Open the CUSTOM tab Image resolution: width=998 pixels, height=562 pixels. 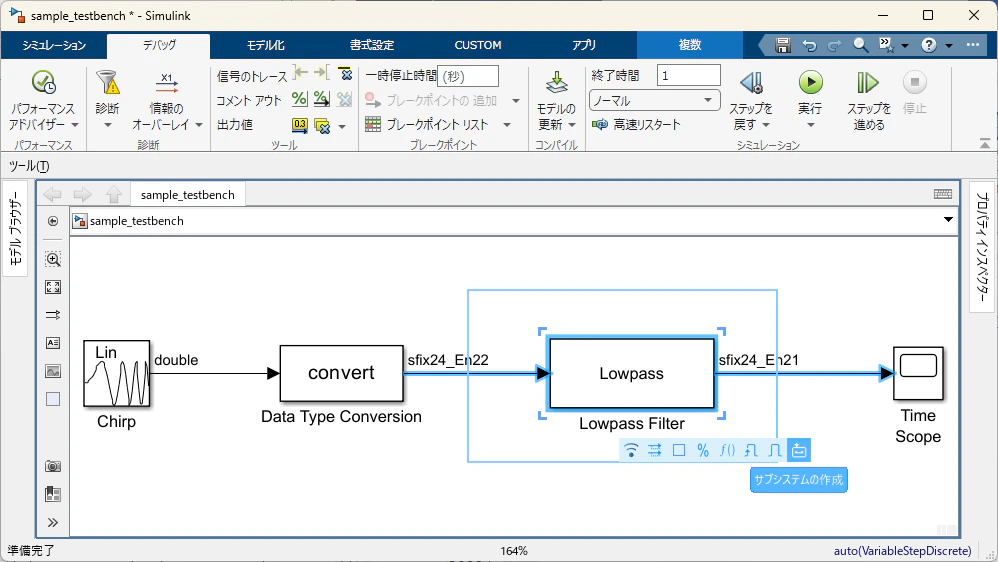pos(478,45)
